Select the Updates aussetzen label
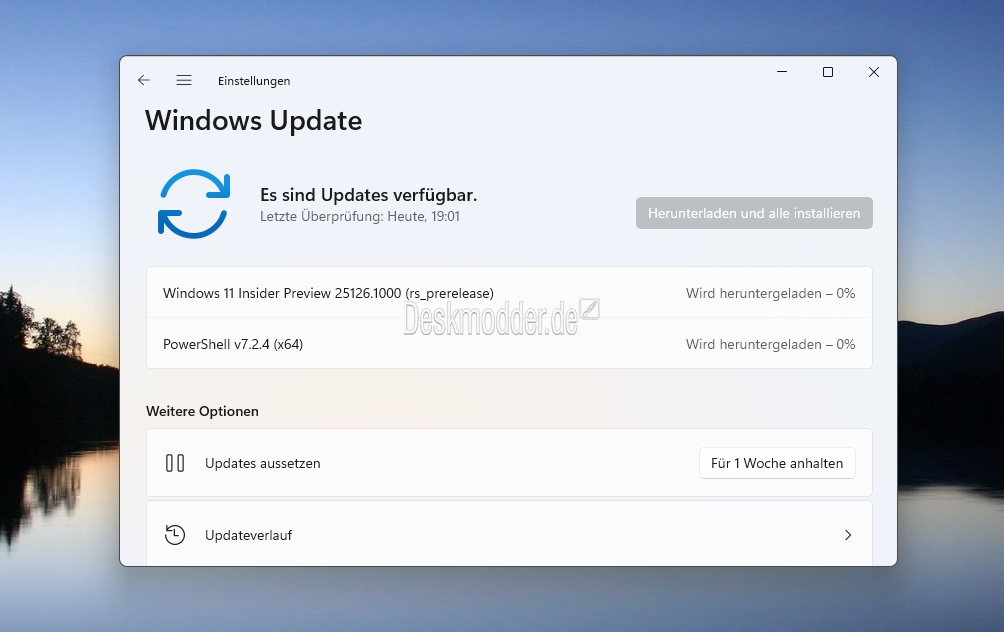Viewport: 1004px width, 632px height. click(263, 463)
